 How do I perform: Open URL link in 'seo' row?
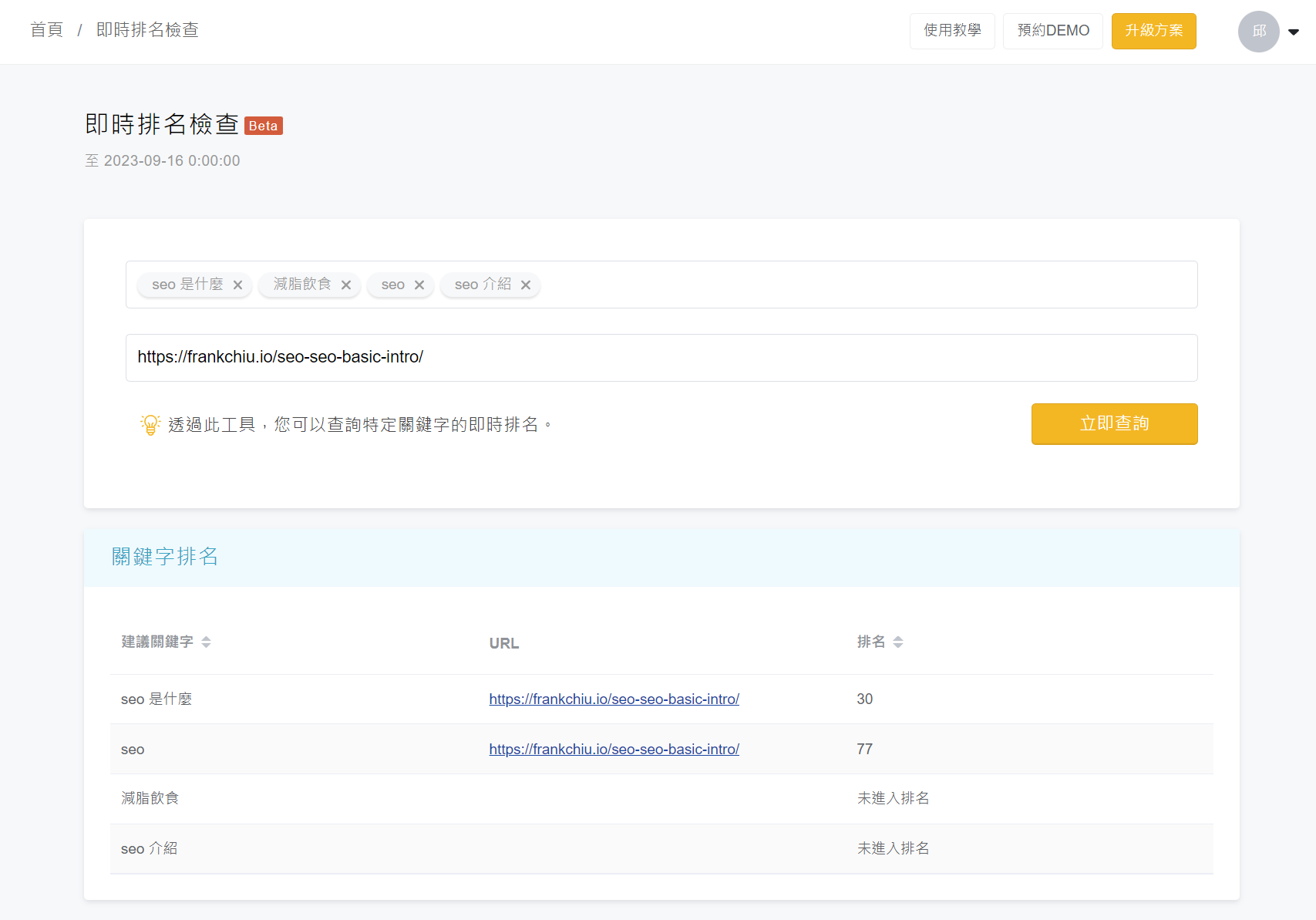point(614,750)
